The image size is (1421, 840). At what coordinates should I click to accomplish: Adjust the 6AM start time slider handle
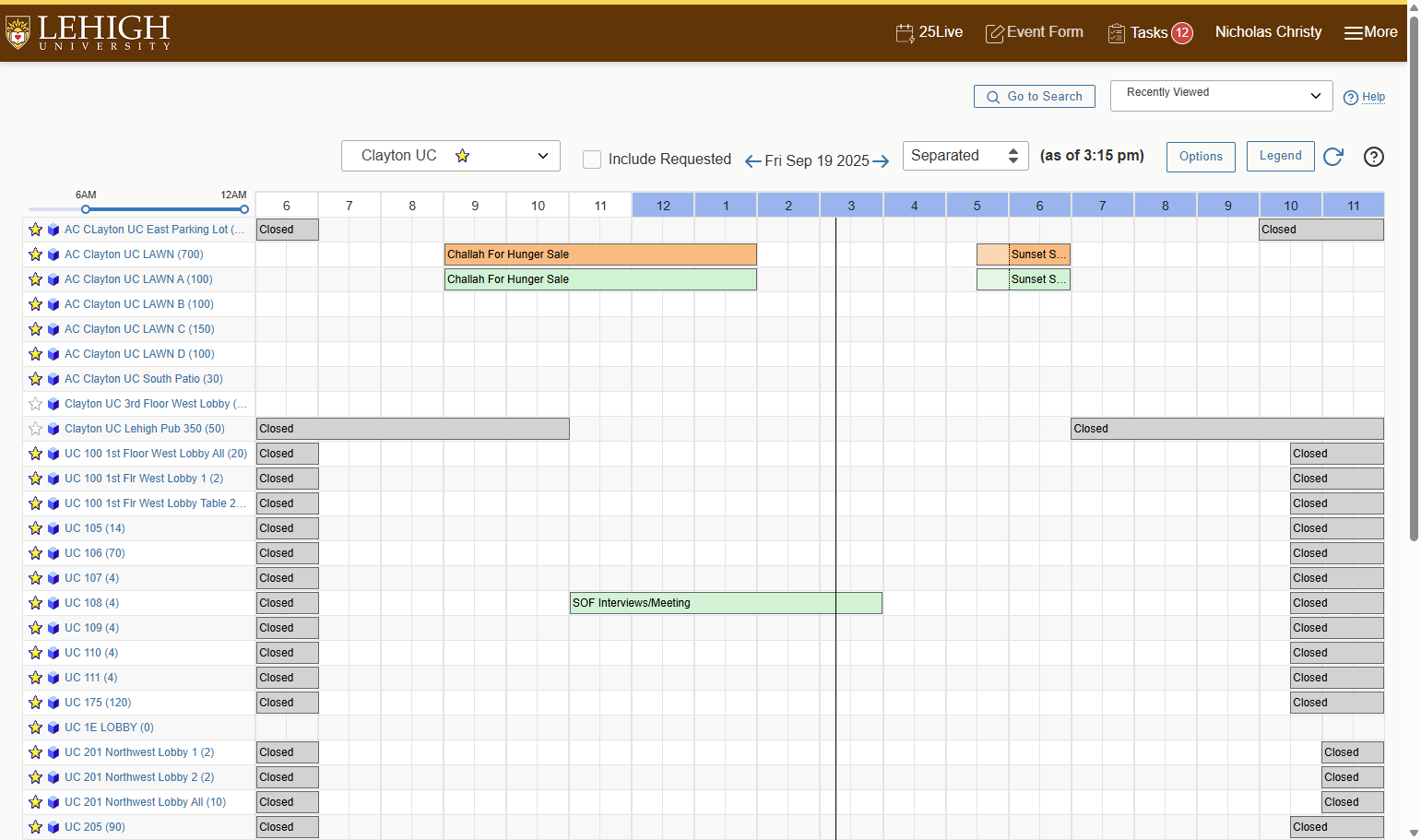[x=86, y=209]
